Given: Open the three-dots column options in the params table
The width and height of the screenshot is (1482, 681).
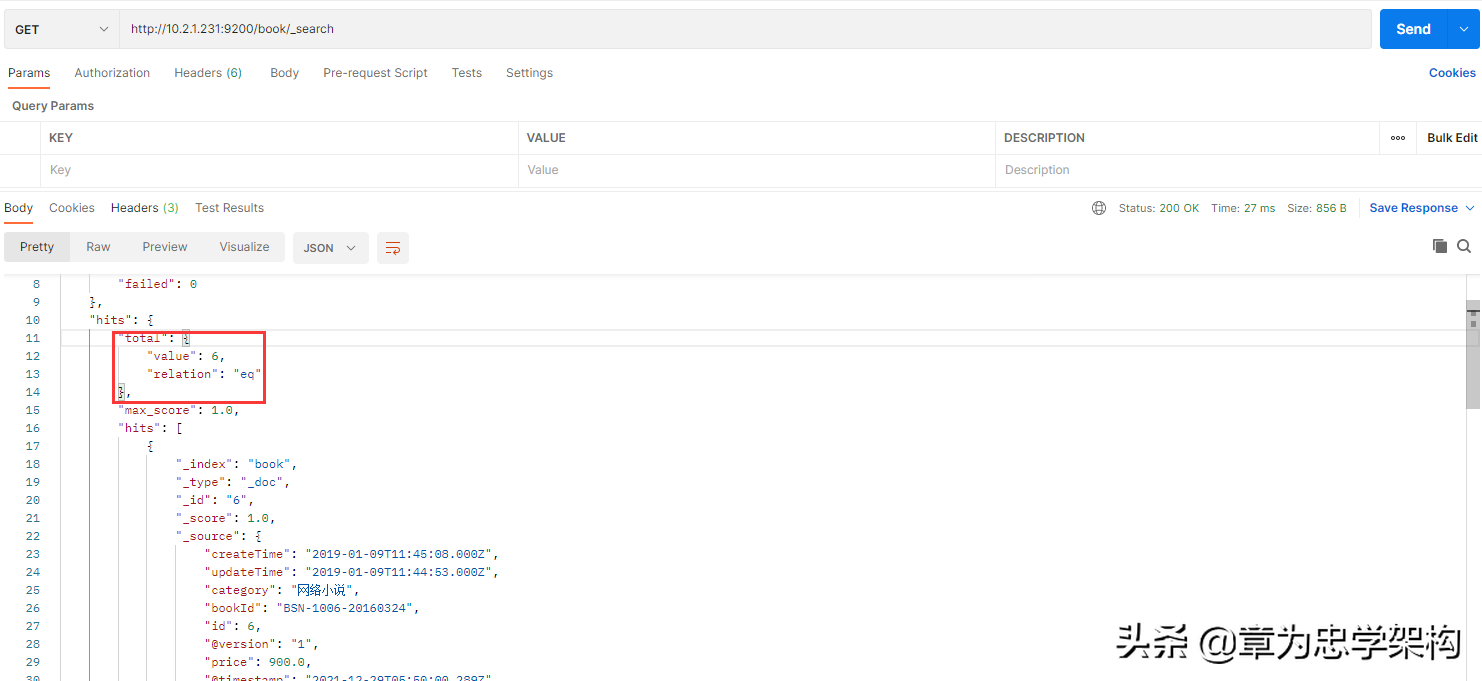Looking at the screenshot, I should coord(1398,138).
